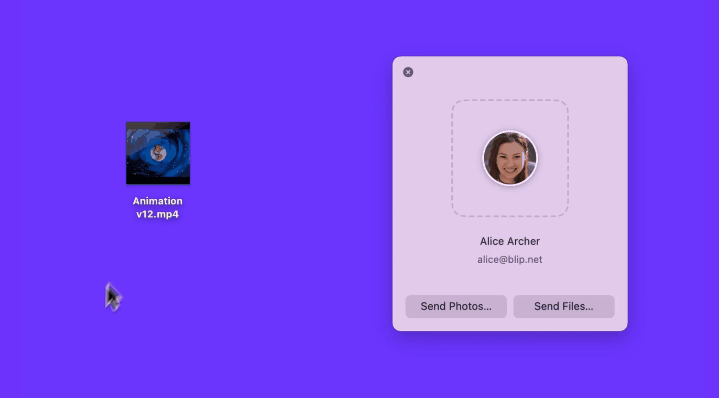Viewport: 719px width, 398px height.
Task: Close the Alice Archer sharing panel
Action: pos(408,72)
